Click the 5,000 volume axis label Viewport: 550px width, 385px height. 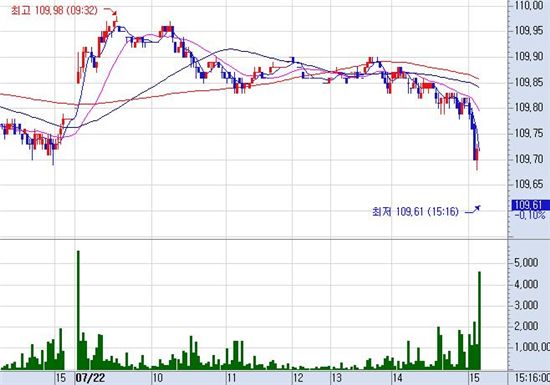click(x=526, y=262)
